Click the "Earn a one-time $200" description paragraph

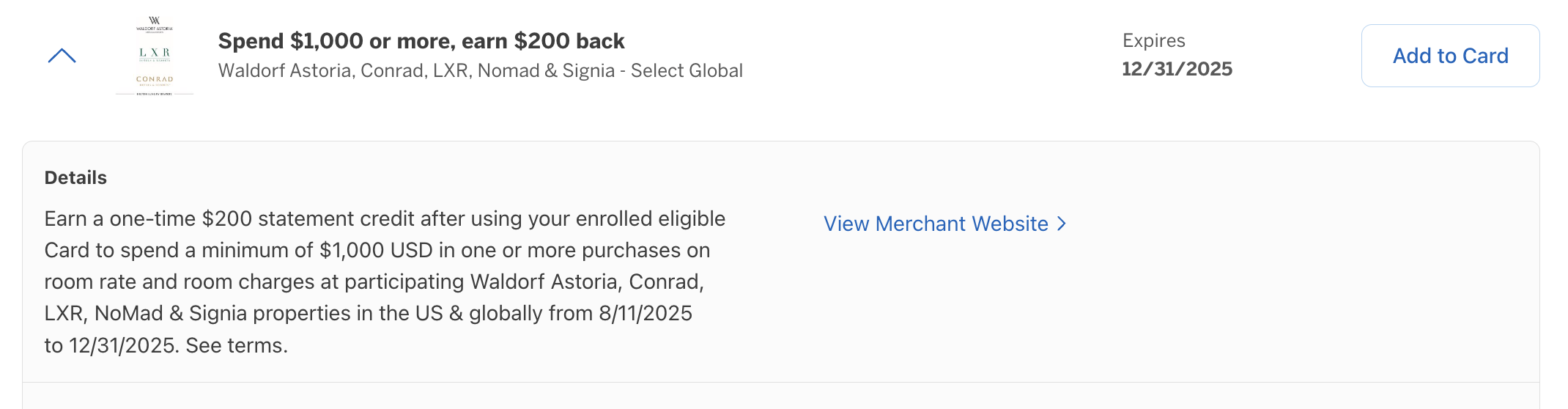pyautogui.click(x=385, y=281)
